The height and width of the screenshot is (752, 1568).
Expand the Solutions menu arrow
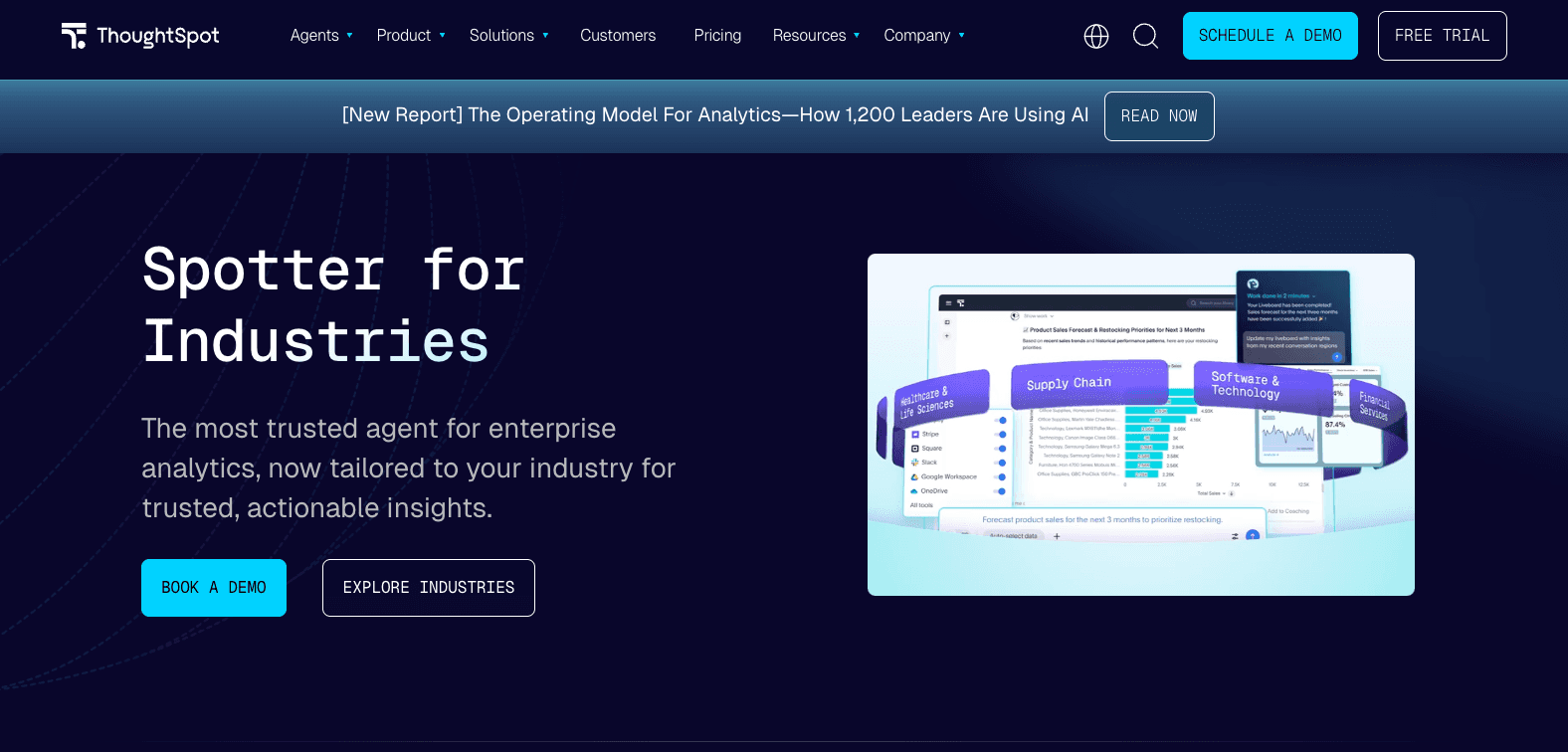pos(545,36)
